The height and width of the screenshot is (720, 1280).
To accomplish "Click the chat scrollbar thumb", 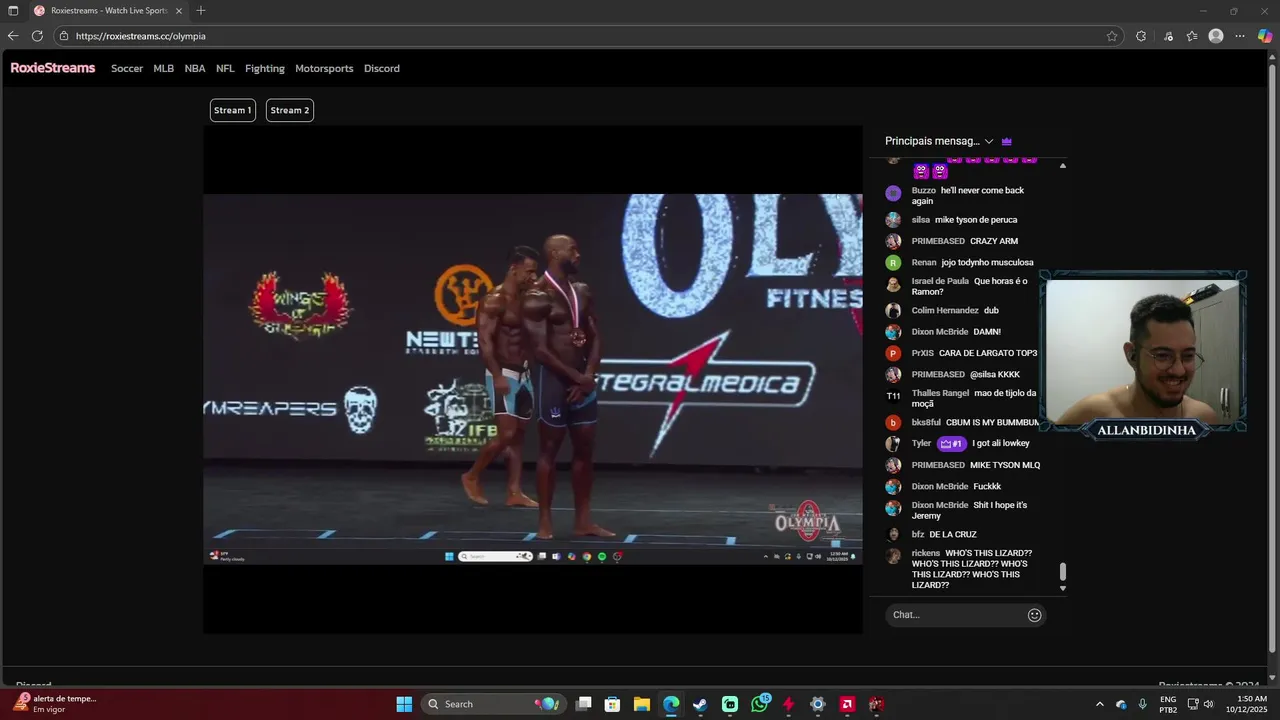I will coord(1063,572).
